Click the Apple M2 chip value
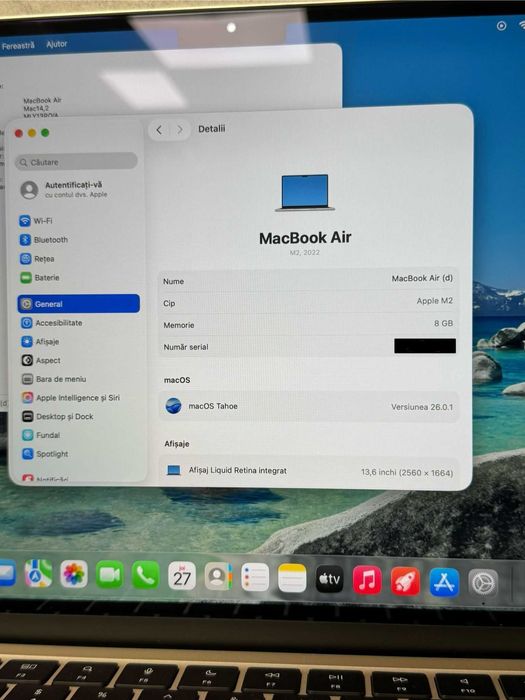This screenshot has height=700, width=525. pyautogui.click(x=434, y=301)
